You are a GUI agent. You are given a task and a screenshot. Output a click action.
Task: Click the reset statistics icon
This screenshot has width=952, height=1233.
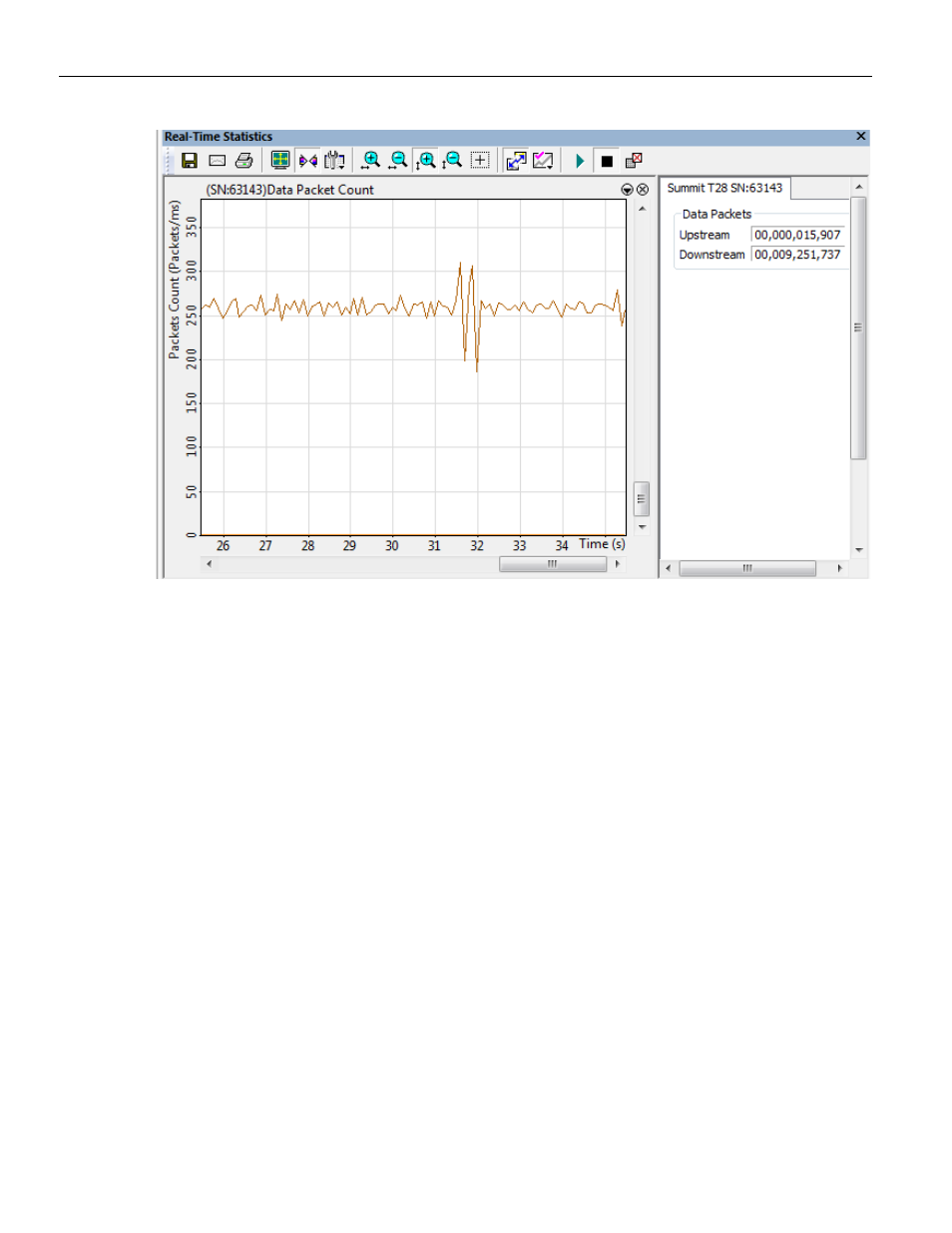pos(634,161)
